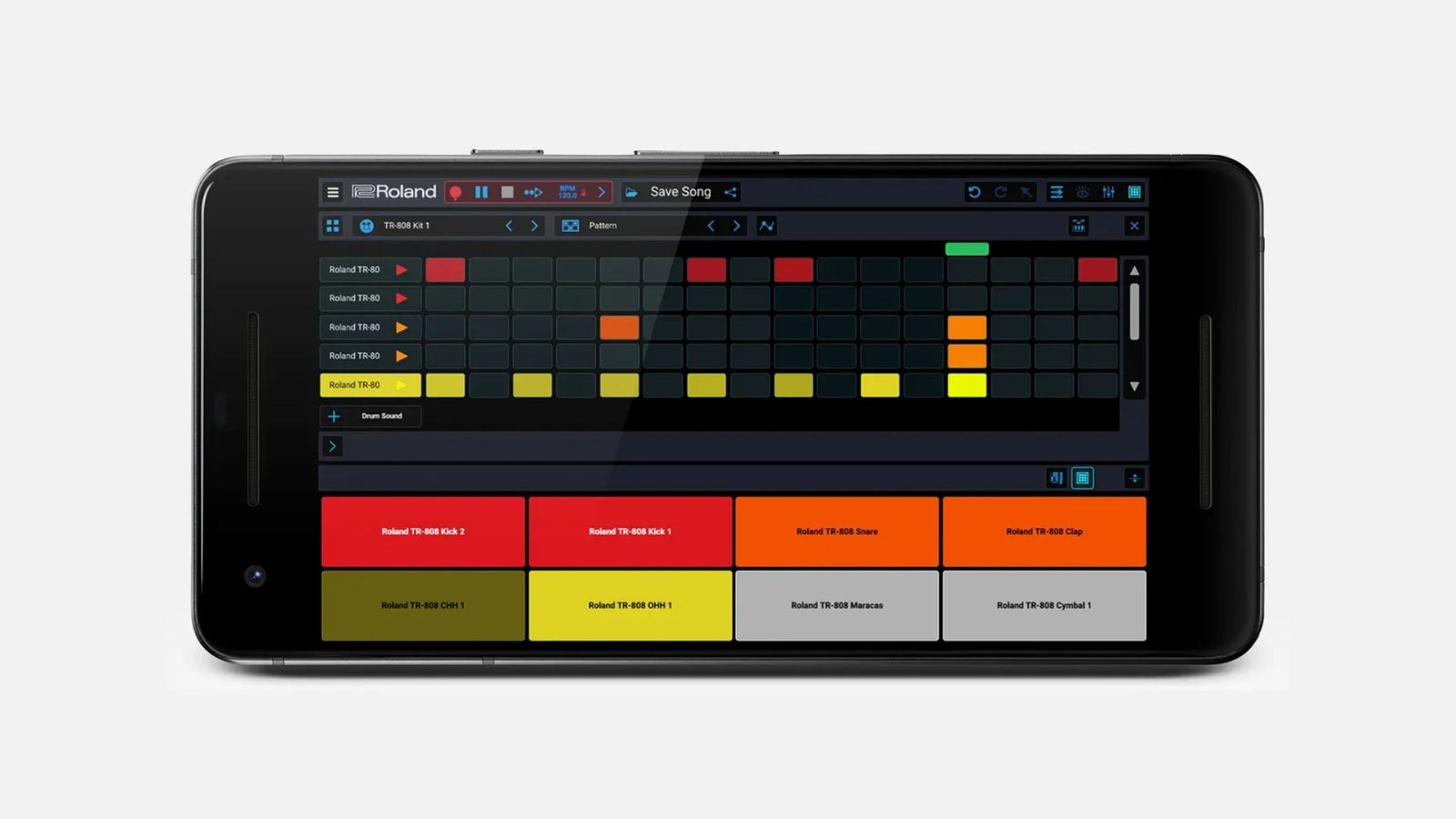This screenshot has width=1456, height=819.
Task: Select next pattern with right chevron
Action: point(736,226)
